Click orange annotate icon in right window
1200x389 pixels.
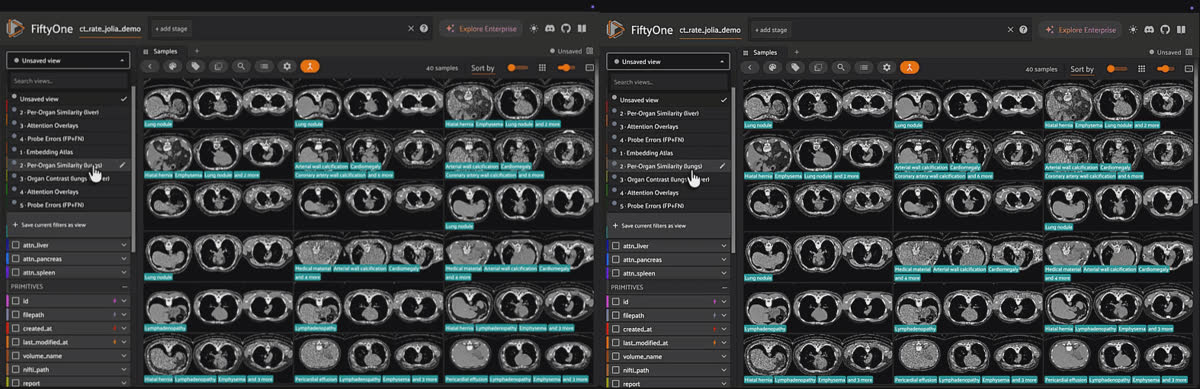point(910,67)
